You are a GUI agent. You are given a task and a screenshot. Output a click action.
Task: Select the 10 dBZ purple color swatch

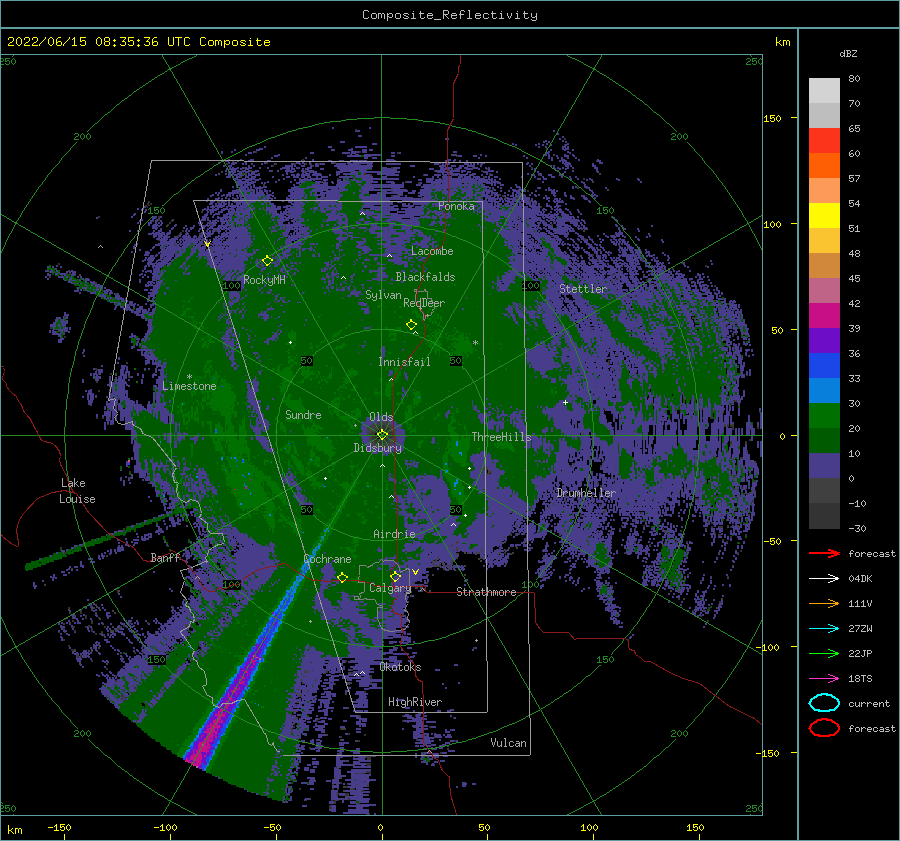824,466
